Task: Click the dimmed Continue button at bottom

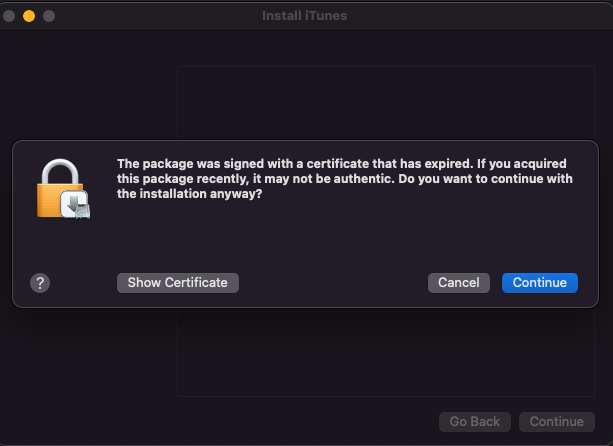Action: [557, 422]
